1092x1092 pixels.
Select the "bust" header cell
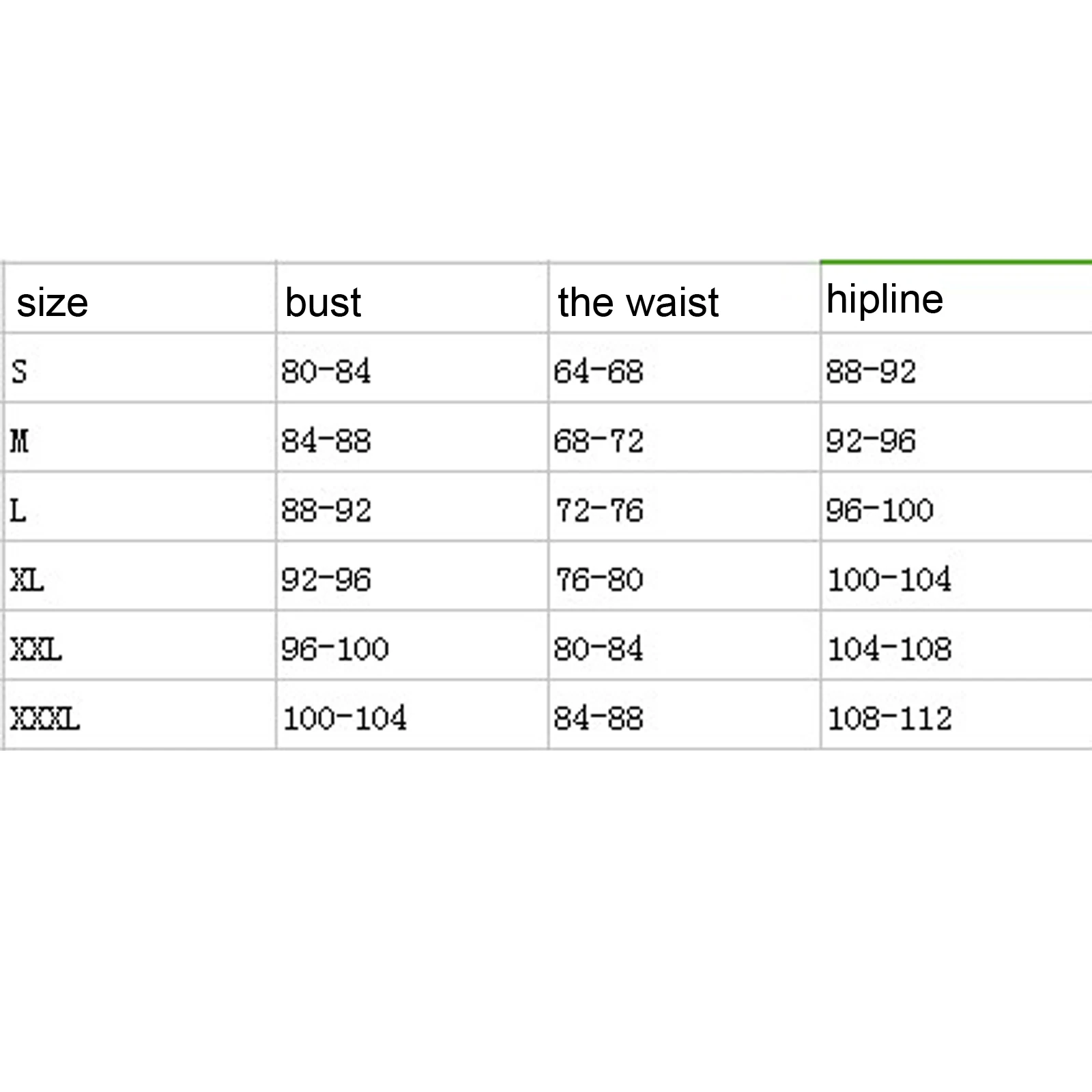[323, 302]
